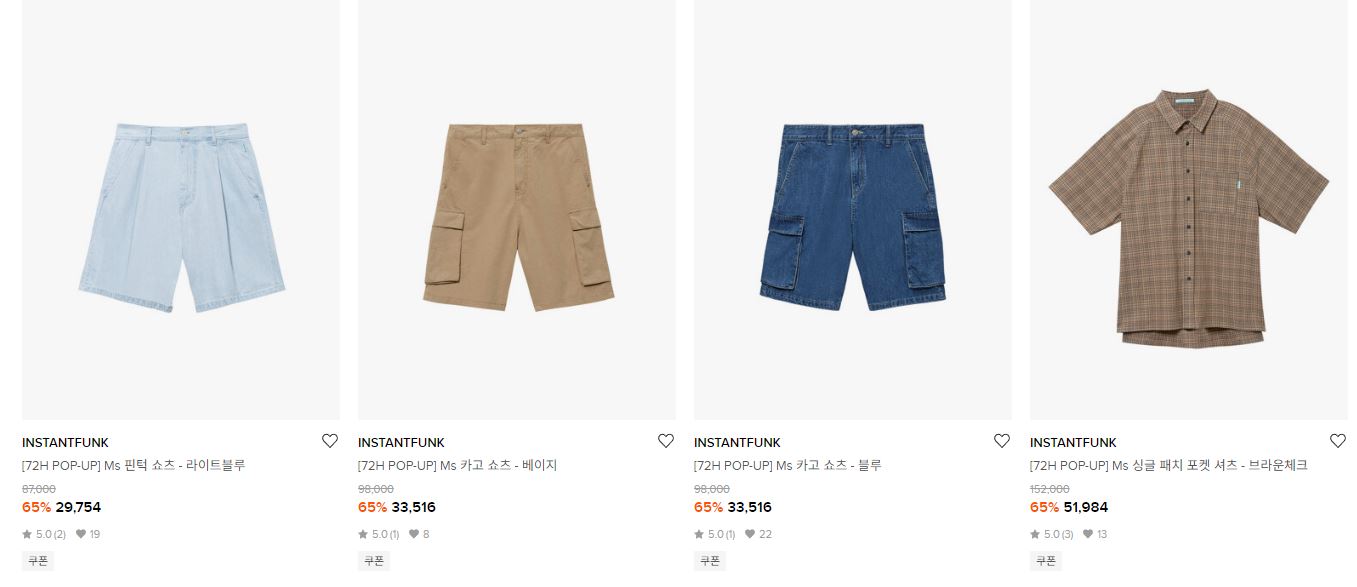The image size is (1357, 587).
Task: Click the 22 likes heart count on blue shorts
Action: click(x=759, y=534)
